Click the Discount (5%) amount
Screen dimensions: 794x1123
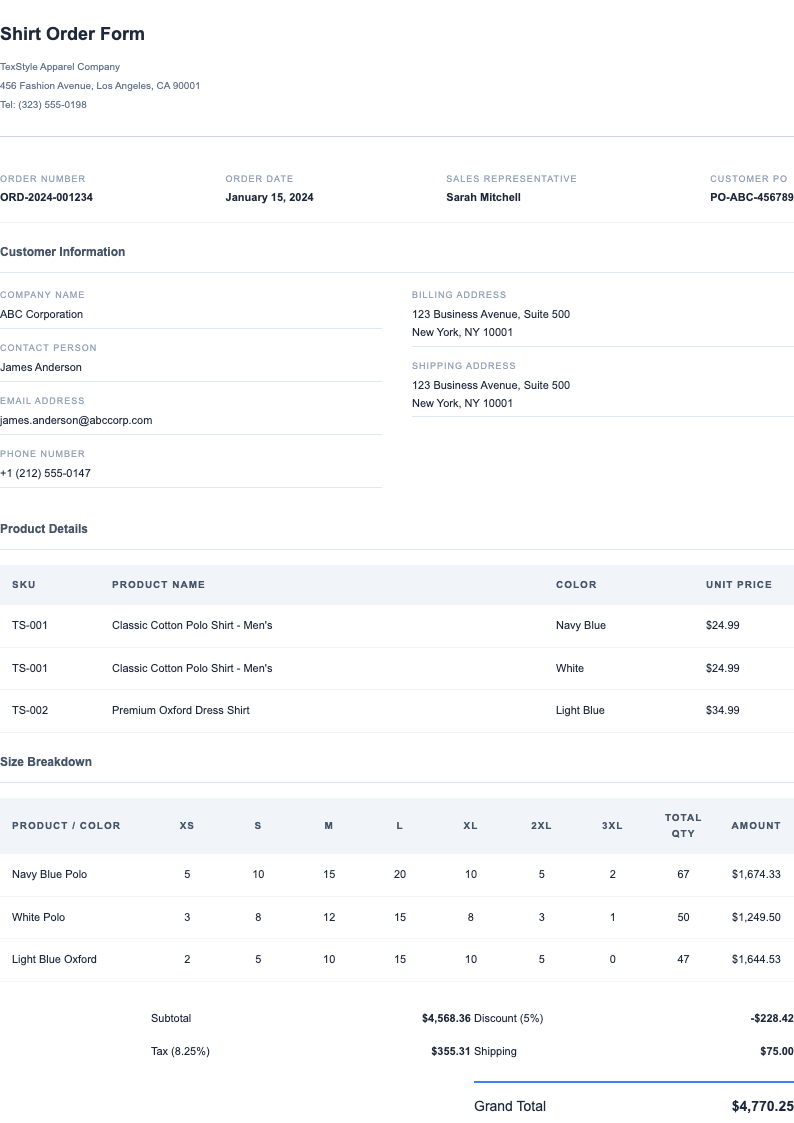pos(771,1019)
